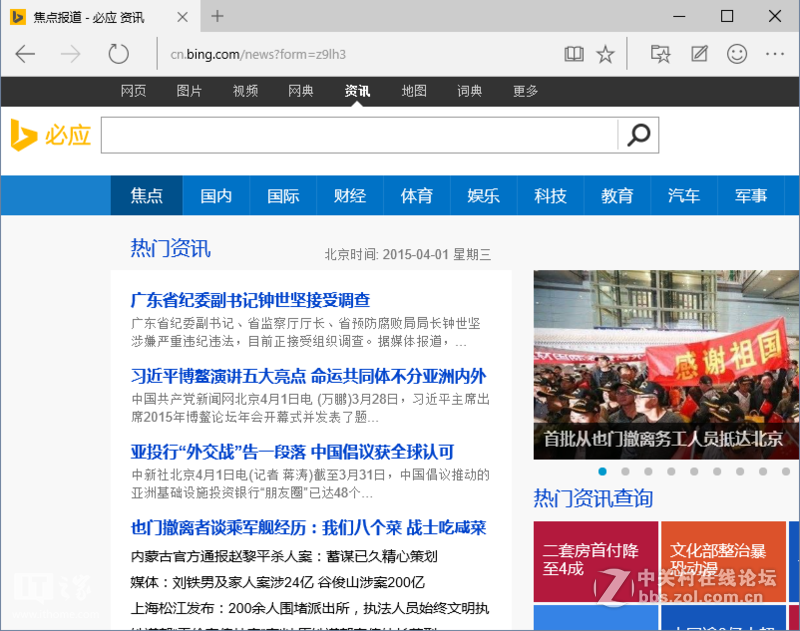Open More actions ellipsis menu

(775, 54)
